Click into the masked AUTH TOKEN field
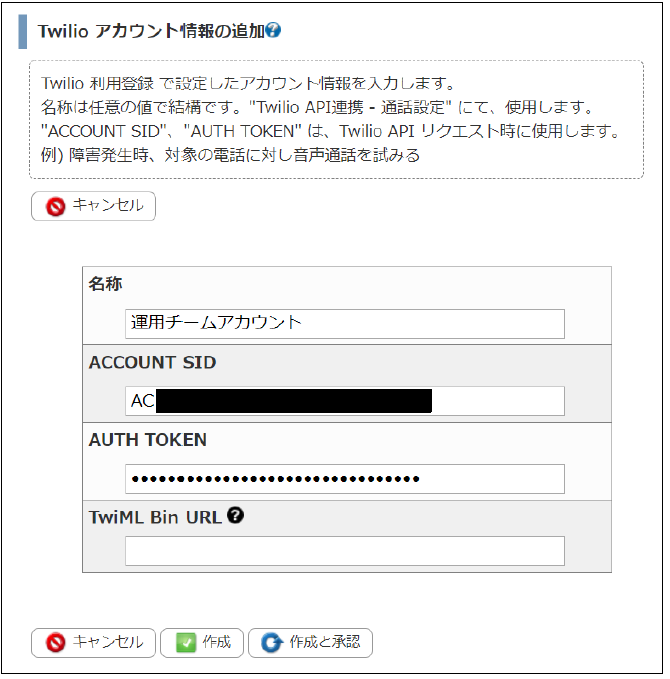This screenshot has height=679, width=670. click(345, 479)
